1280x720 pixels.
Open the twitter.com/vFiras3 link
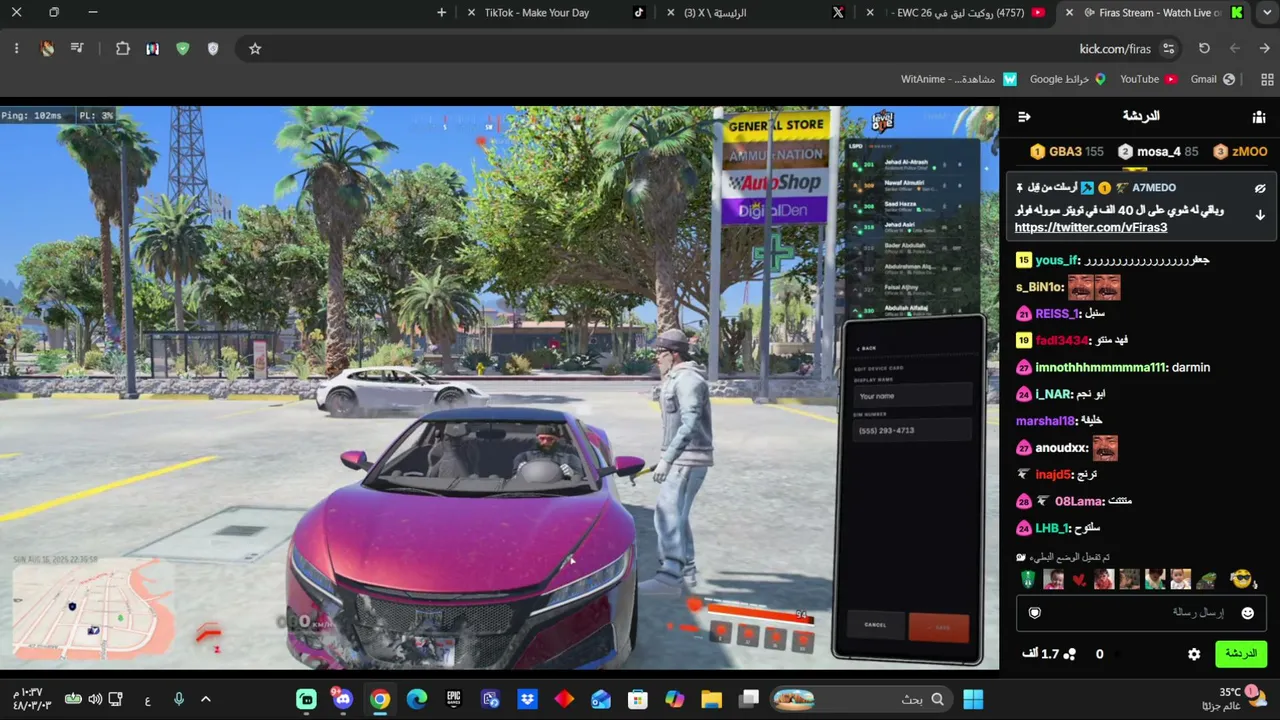(1091, 228)
